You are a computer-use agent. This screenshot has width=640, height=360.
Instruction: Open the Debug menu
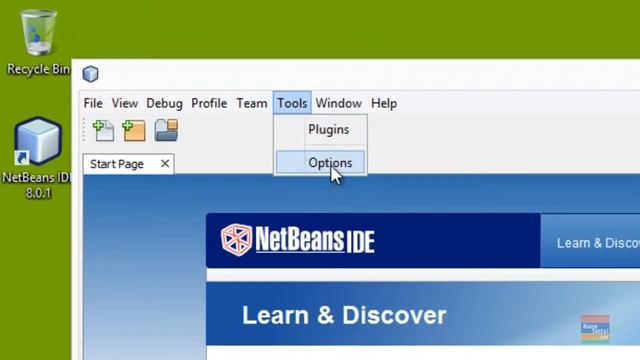pyautogui.click(x=164, y=103)
